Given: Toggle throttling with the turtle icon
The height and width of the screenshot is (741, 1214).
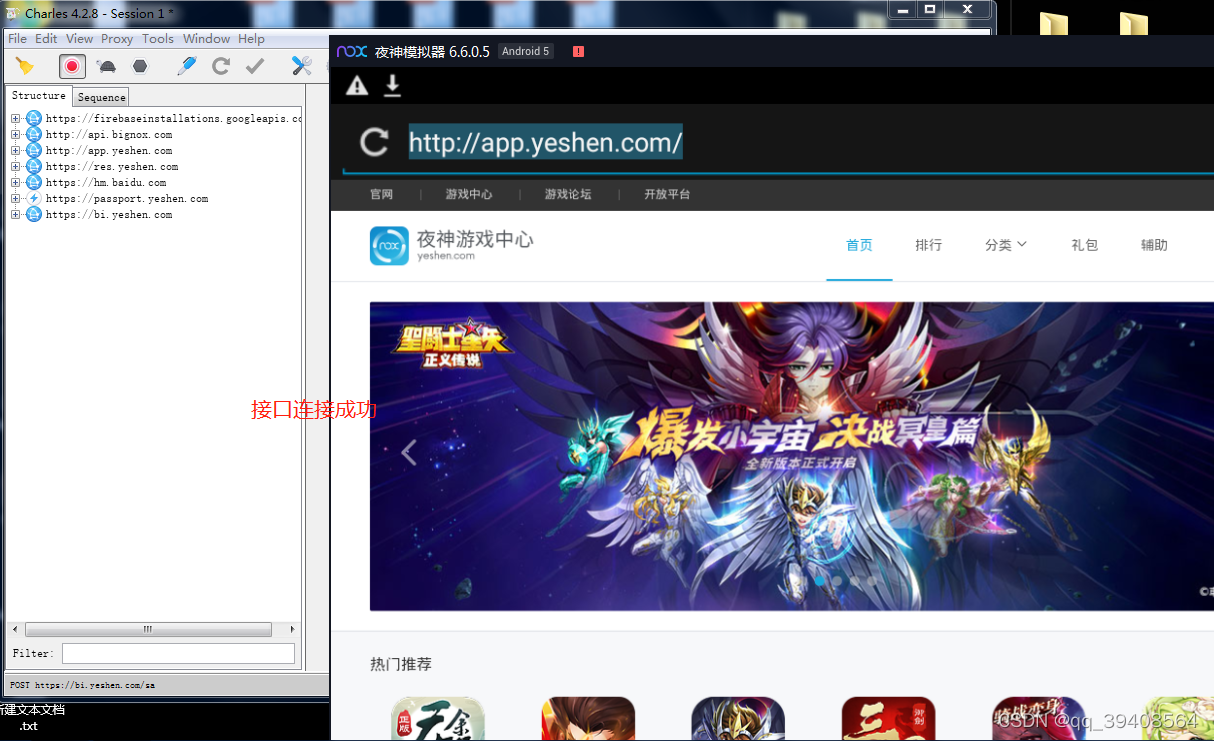Looking at the screenshot, I should tap(106, 67).
